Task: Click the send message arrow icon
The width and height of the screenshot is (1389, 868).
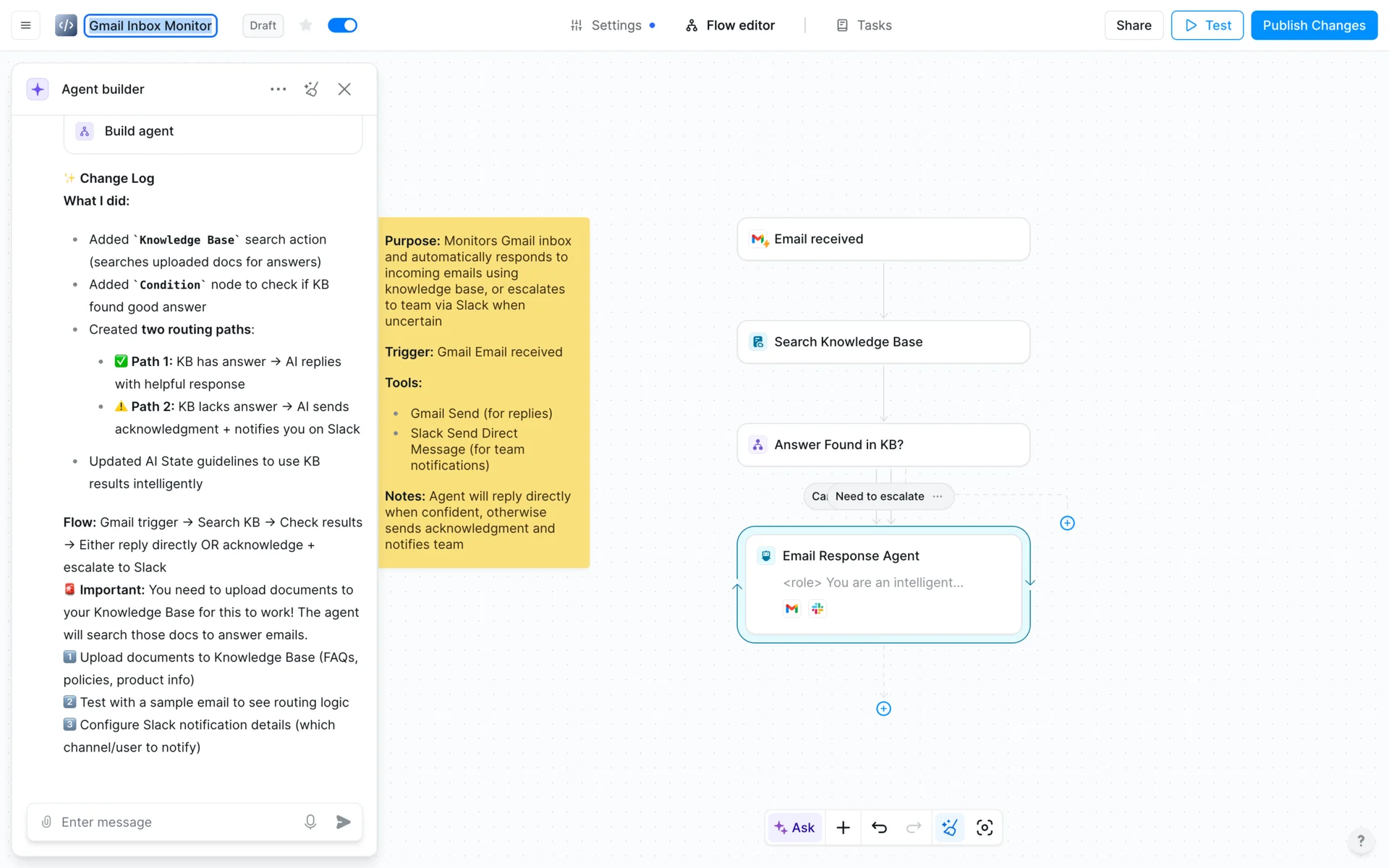Action: pos(344,822)
